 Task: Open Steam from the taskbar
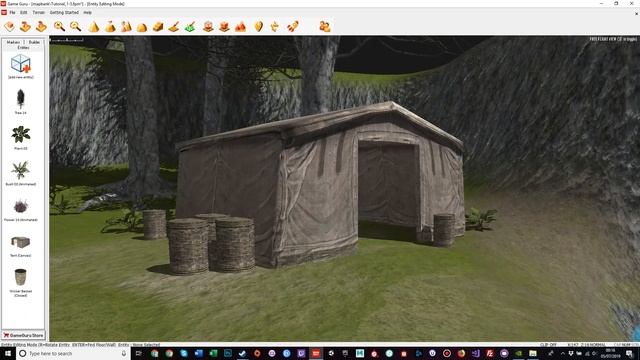242,353
